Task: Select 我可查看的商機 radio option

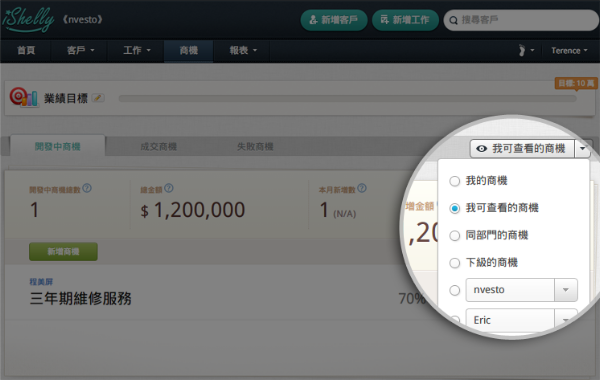Action: (455, 208)
